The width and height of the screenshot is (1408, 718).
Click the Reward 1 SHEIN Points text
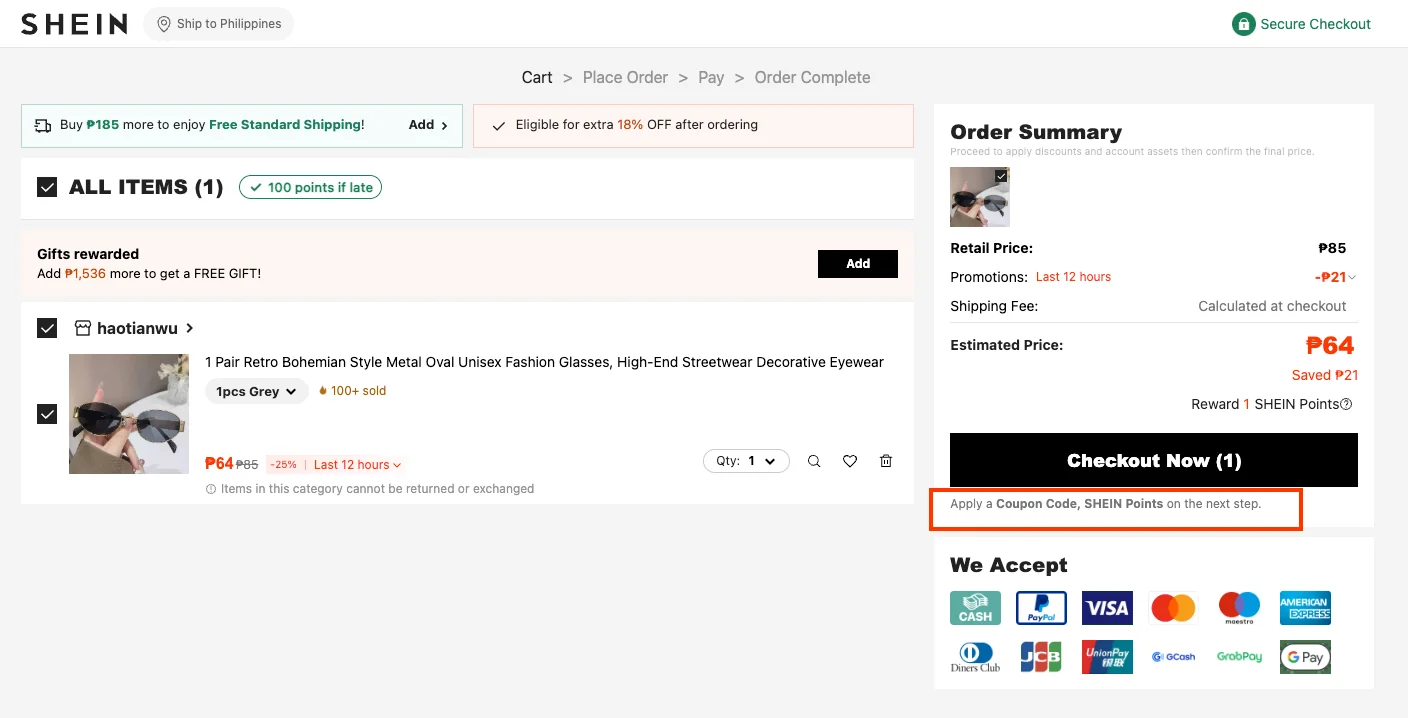coord(1265,405)
